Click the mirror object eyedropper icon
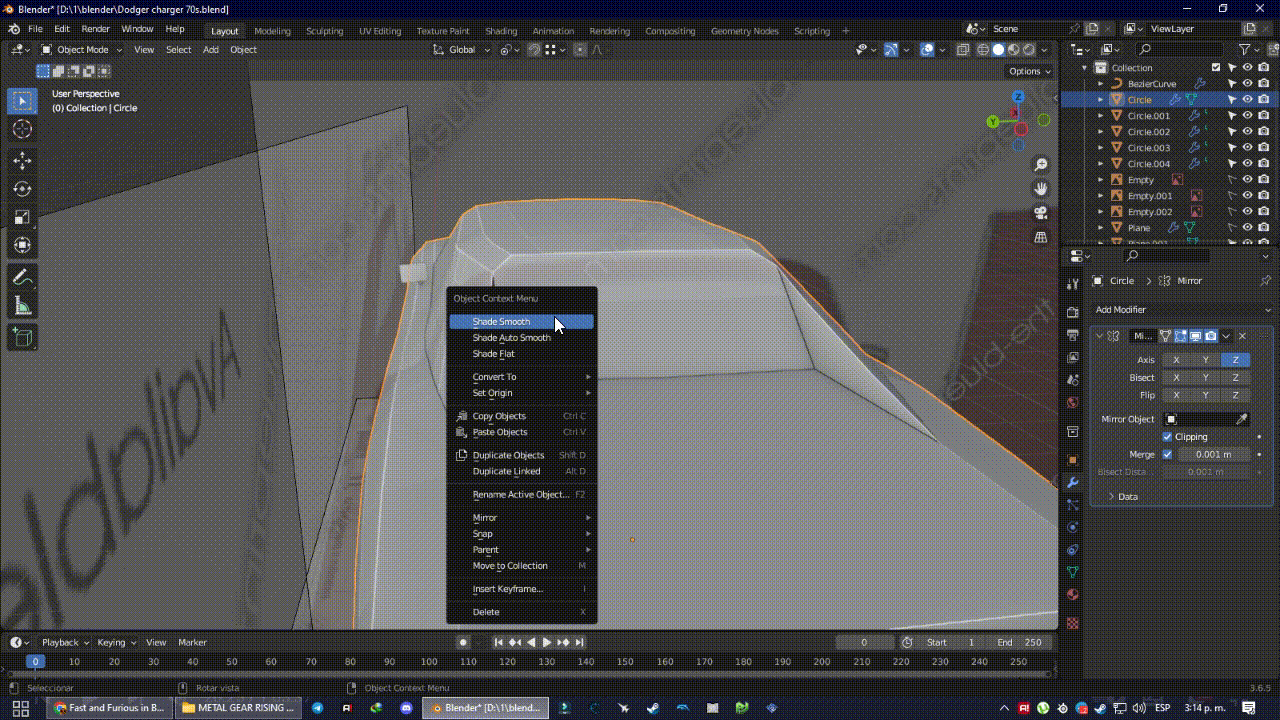 (x=1242, y=419)
